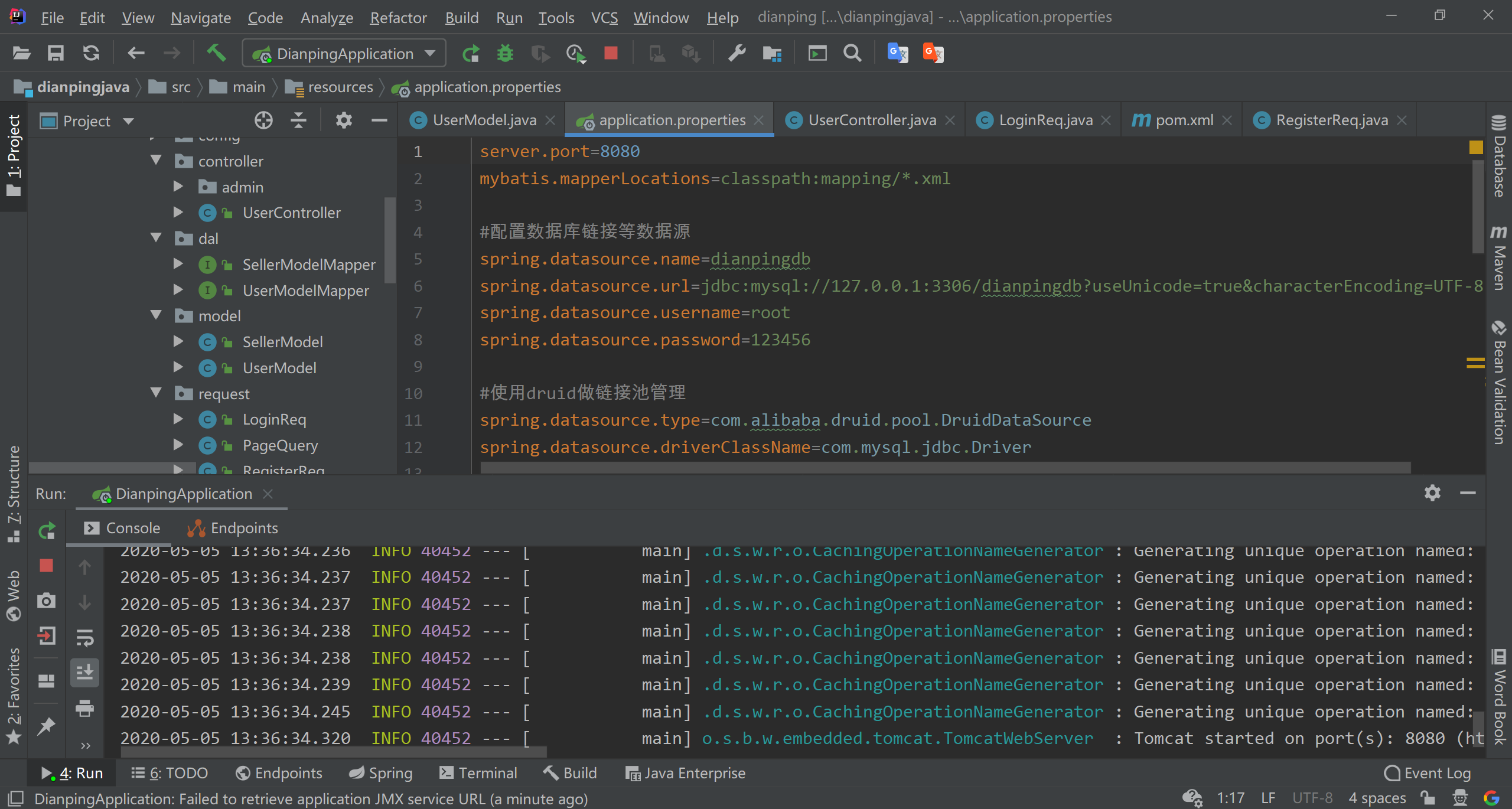Open the Java Enterprise tool window
The image size is (1512, 809).
(x=686, y=773)
